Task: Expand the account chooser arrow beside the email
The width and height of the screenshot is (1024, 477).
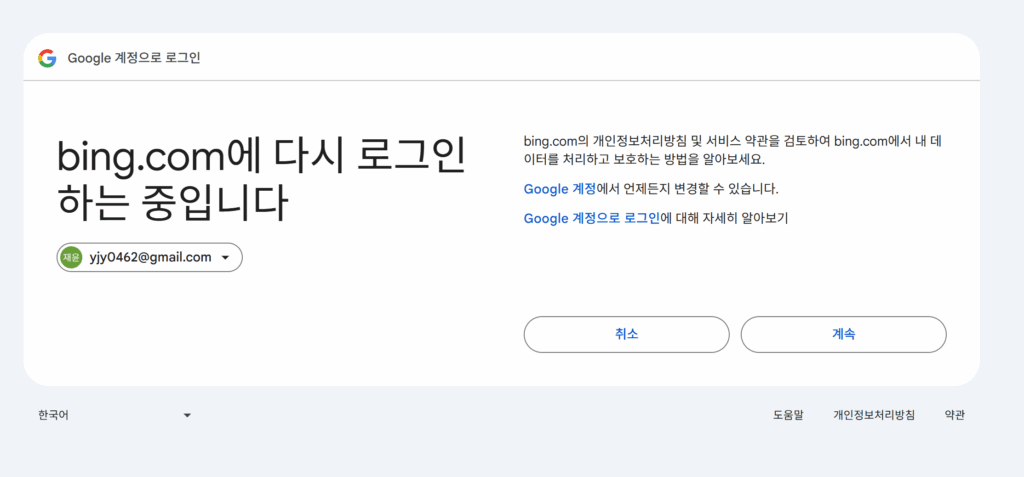Action: [x=225, y=257]
